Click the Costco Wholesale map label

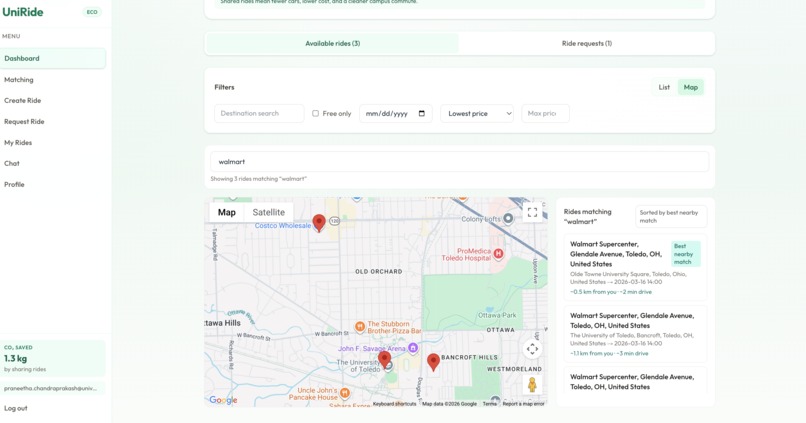tap(283, 226)
